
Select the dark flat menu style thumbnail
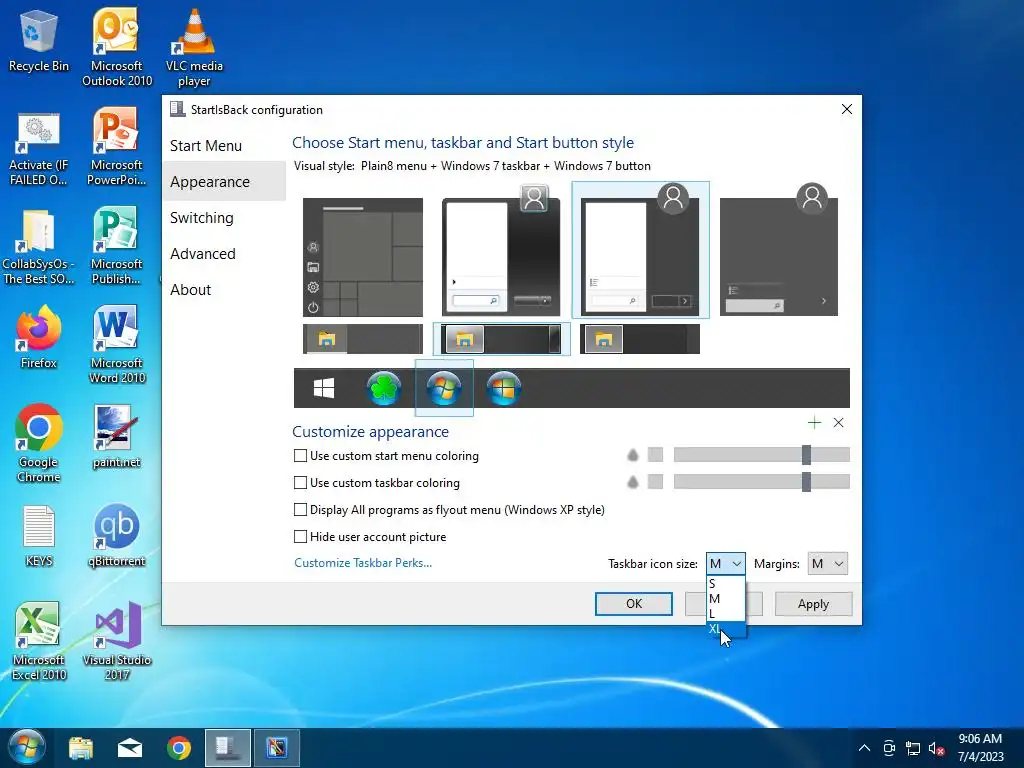778,251
